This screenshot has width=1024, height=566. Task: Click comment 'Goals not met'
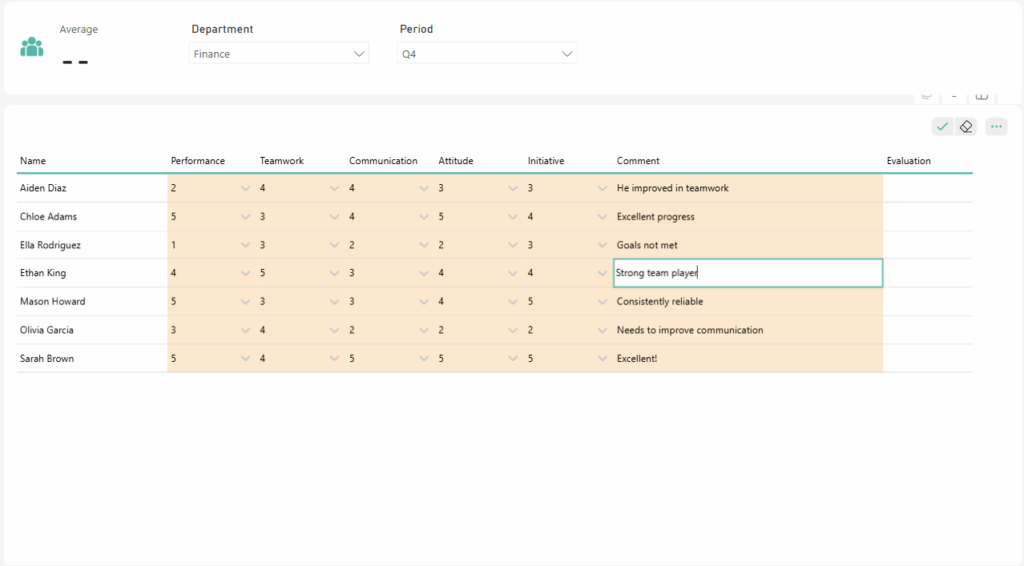tap(647, 245)
